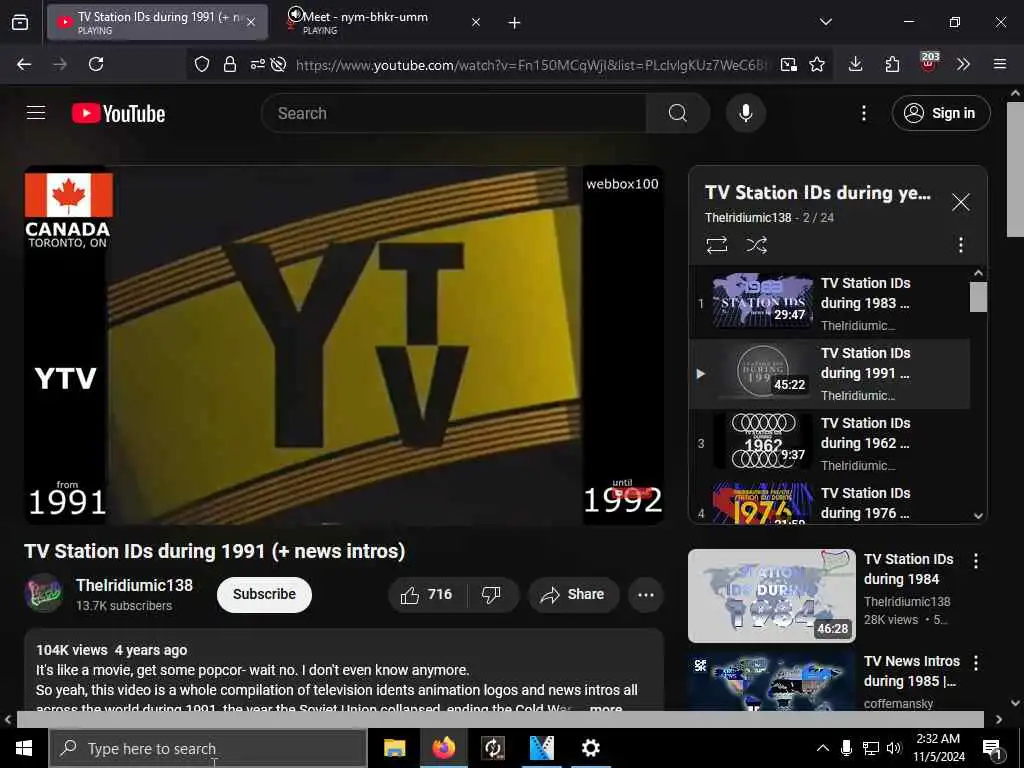This screenshot has width=1024, height=768.
Task: Open recommended TV Station IDs during 1984 video
Action: [771, 596]
